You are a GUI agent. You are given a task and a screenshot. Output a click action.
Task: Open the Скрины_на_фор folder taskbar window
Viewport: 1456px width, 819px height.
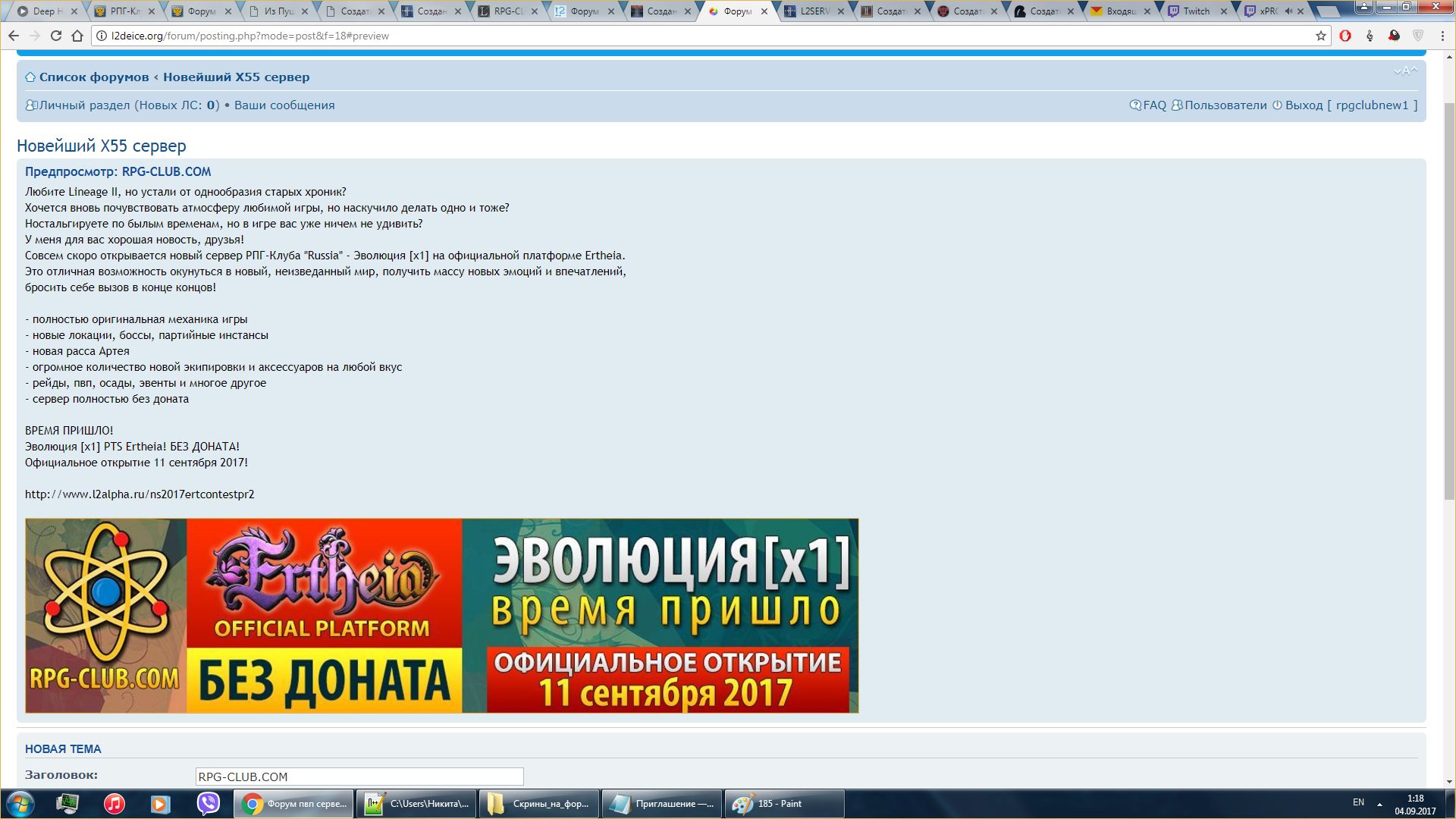(x=539, y=804)
